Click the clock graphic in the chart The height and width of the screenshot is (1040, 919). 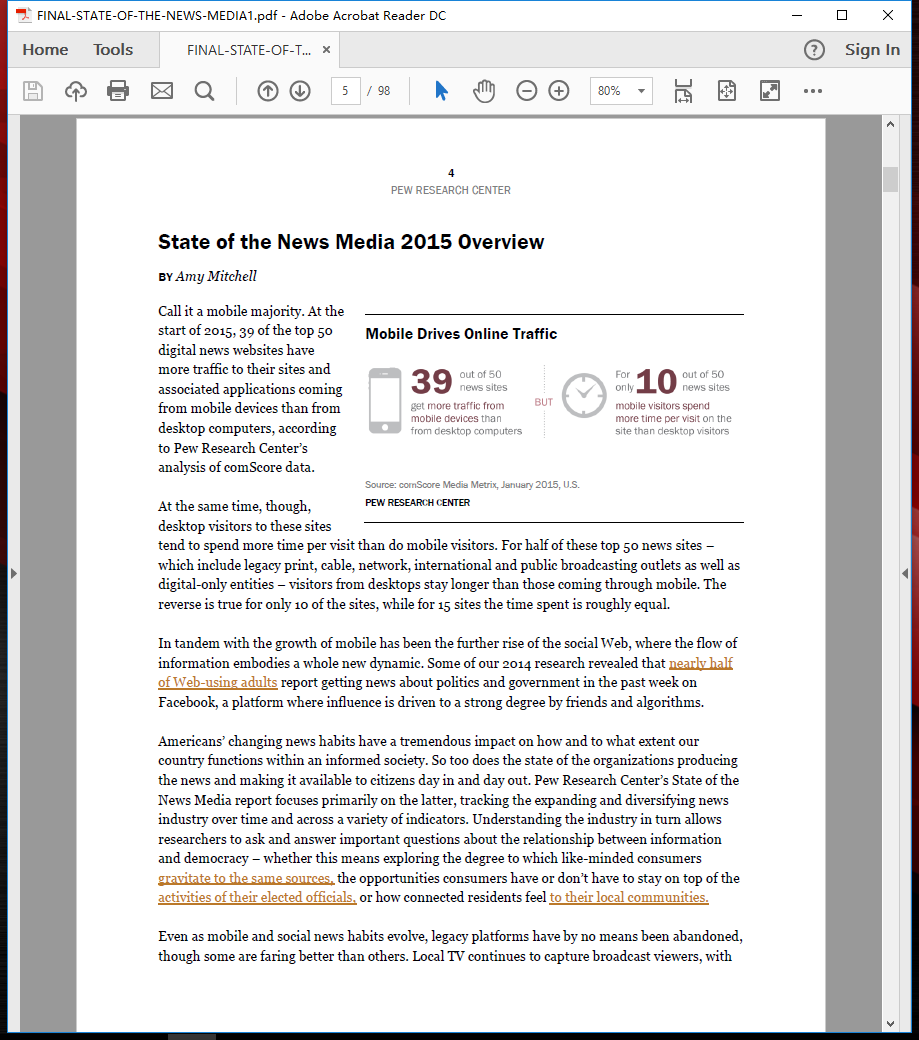[584, 395]
